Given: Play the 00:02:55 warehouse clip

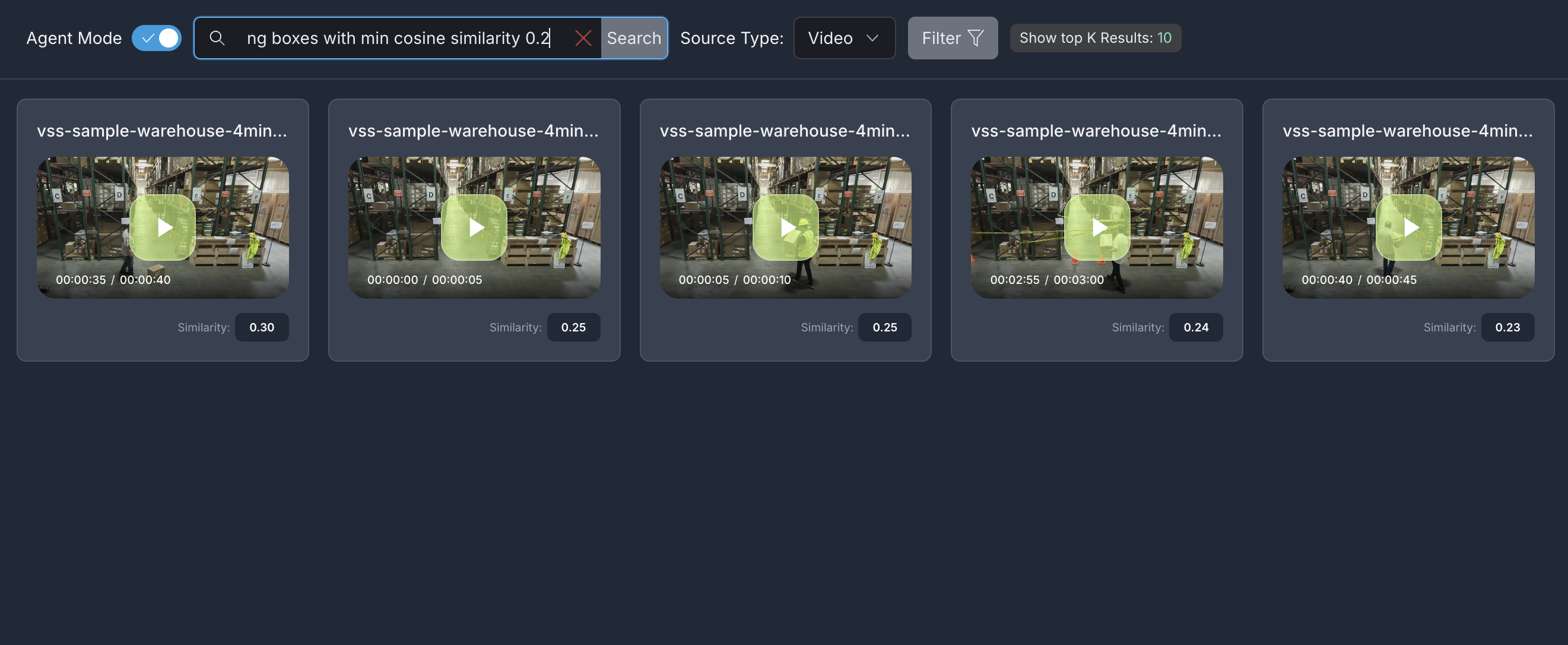Looking at the screenshot, I should (1097, 227).
